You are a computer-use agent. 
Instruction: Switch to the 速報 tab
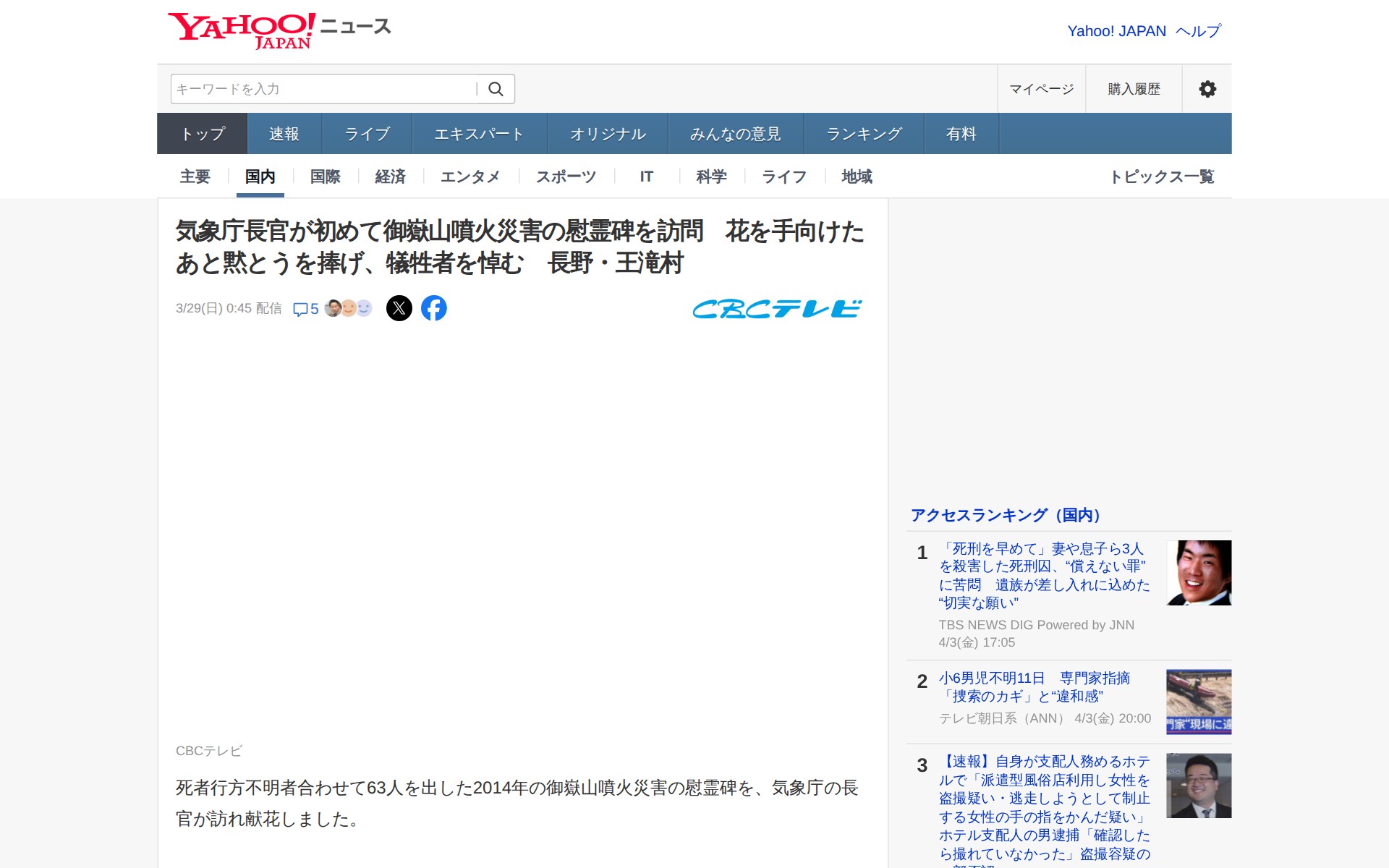click(284, 134)
